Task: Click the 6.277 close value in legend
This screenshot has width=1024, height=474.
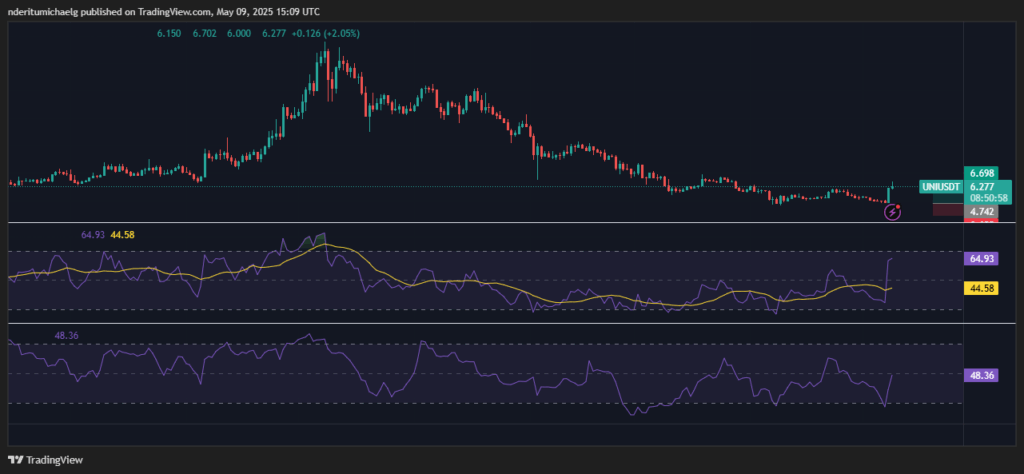Action: click(x=274, y=33)
